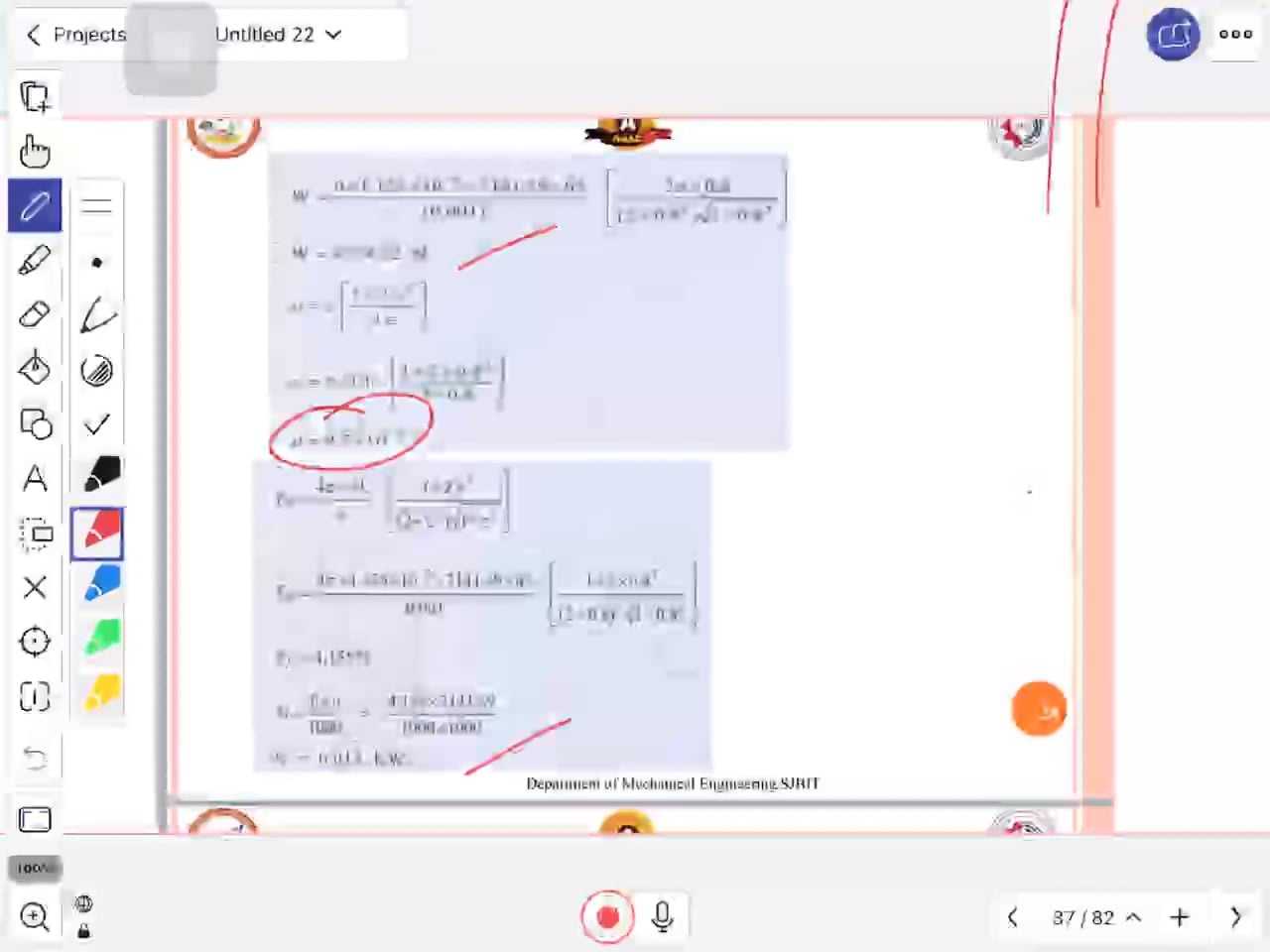Choose the angled line style option
Screen dimensions: 1270x952
pos(98,316)
